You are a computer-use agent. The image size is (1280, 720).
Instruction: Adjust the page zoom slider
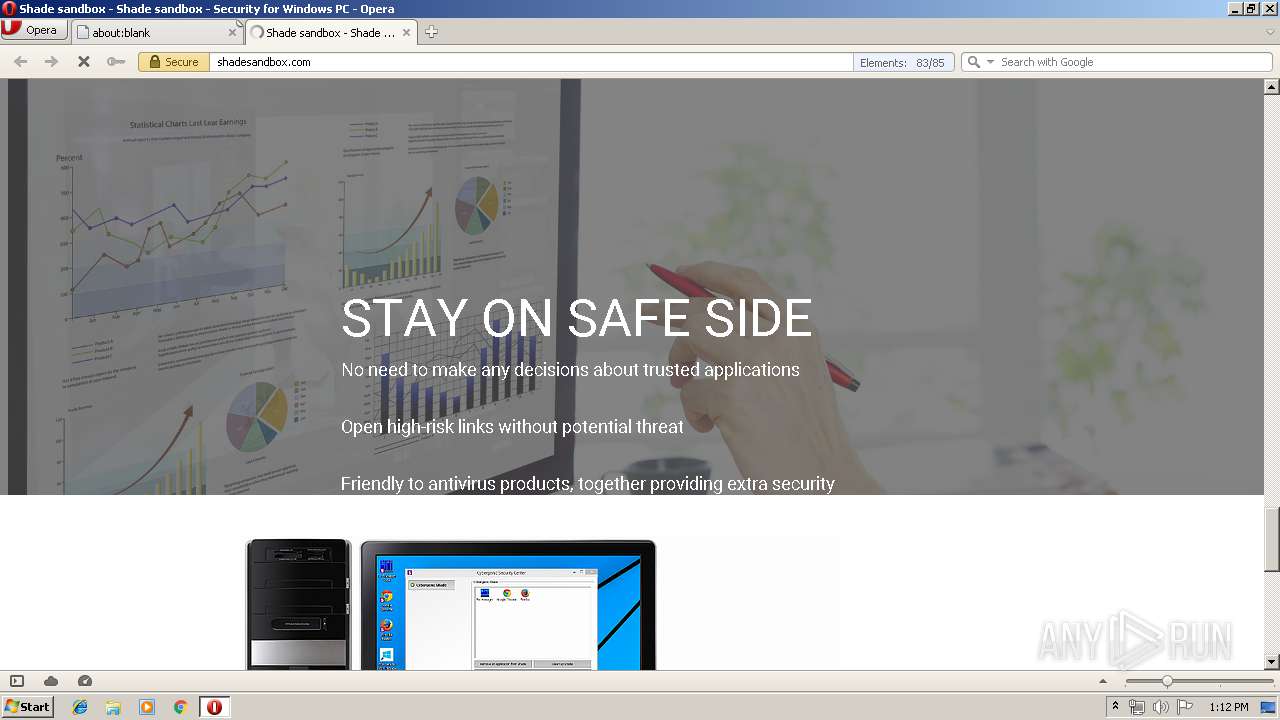click(1198, 681)
